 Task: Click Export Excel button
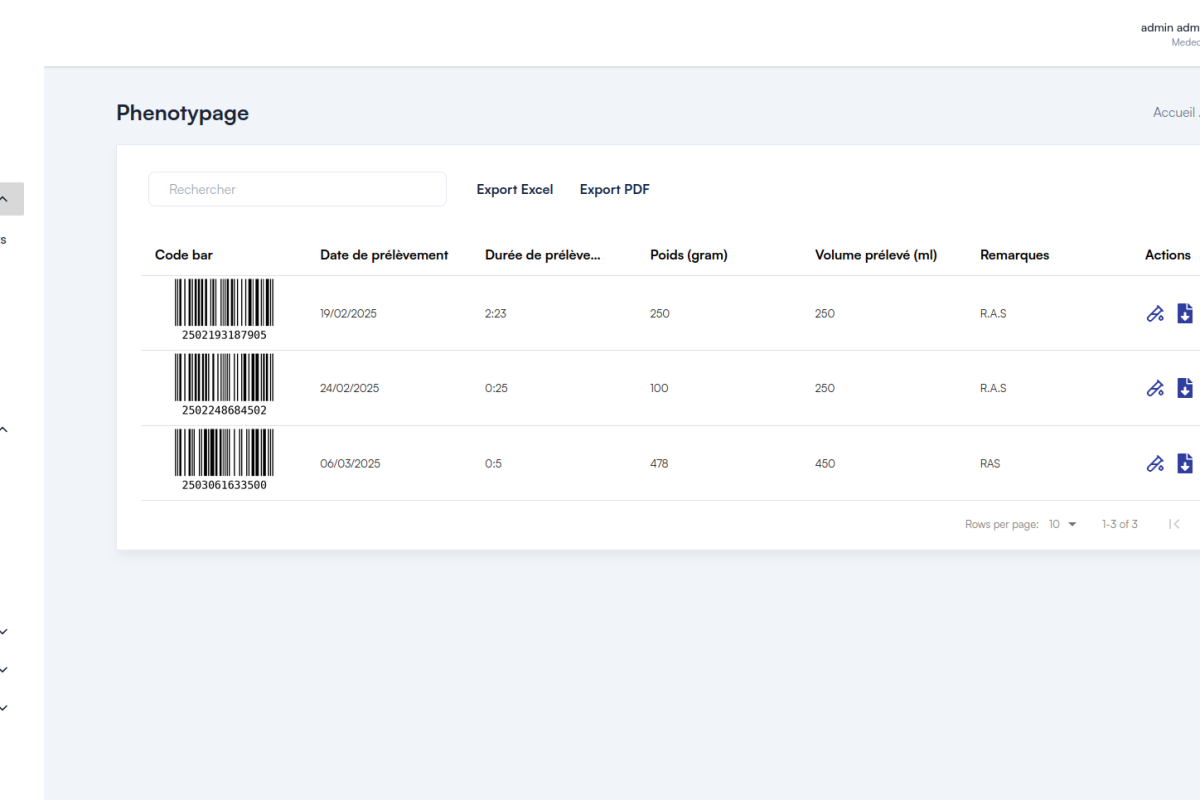[x=514, y=189]
